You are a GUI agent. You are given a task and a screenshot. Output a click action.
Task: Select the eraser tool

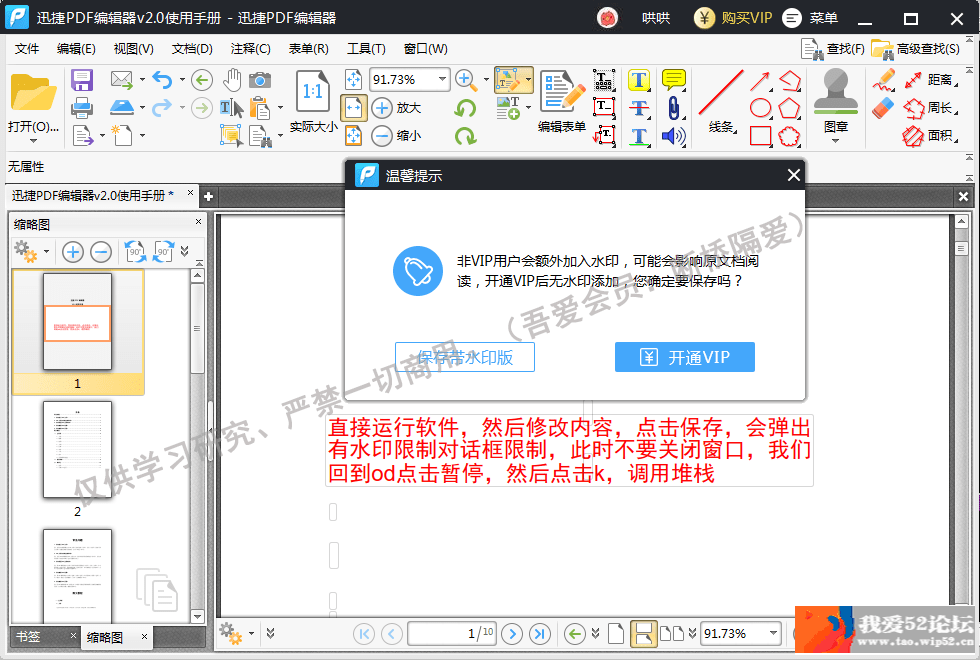pos(883,108)
